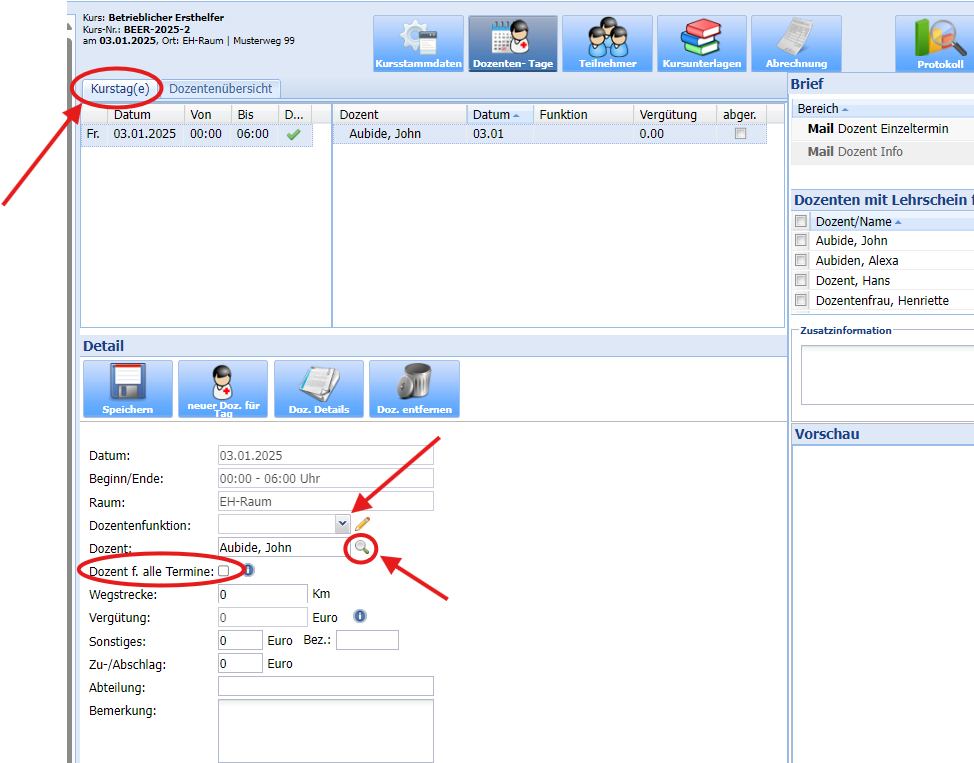Sort the Bereich column in Brief panel
The height and width of the screenshot is (763, 974).
[x=822, y=108]
